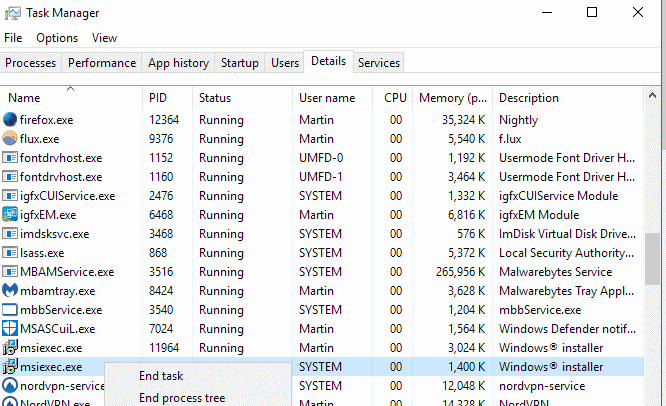666x406 pixels.
Task: Click the installer icon for msiexec.exe PID 11964
Action: click(x=10, y=347)
